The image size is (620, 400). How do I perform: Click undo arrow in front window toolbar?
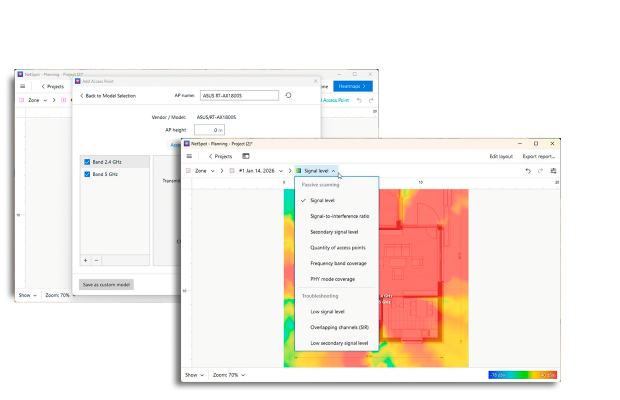point(527,171)
